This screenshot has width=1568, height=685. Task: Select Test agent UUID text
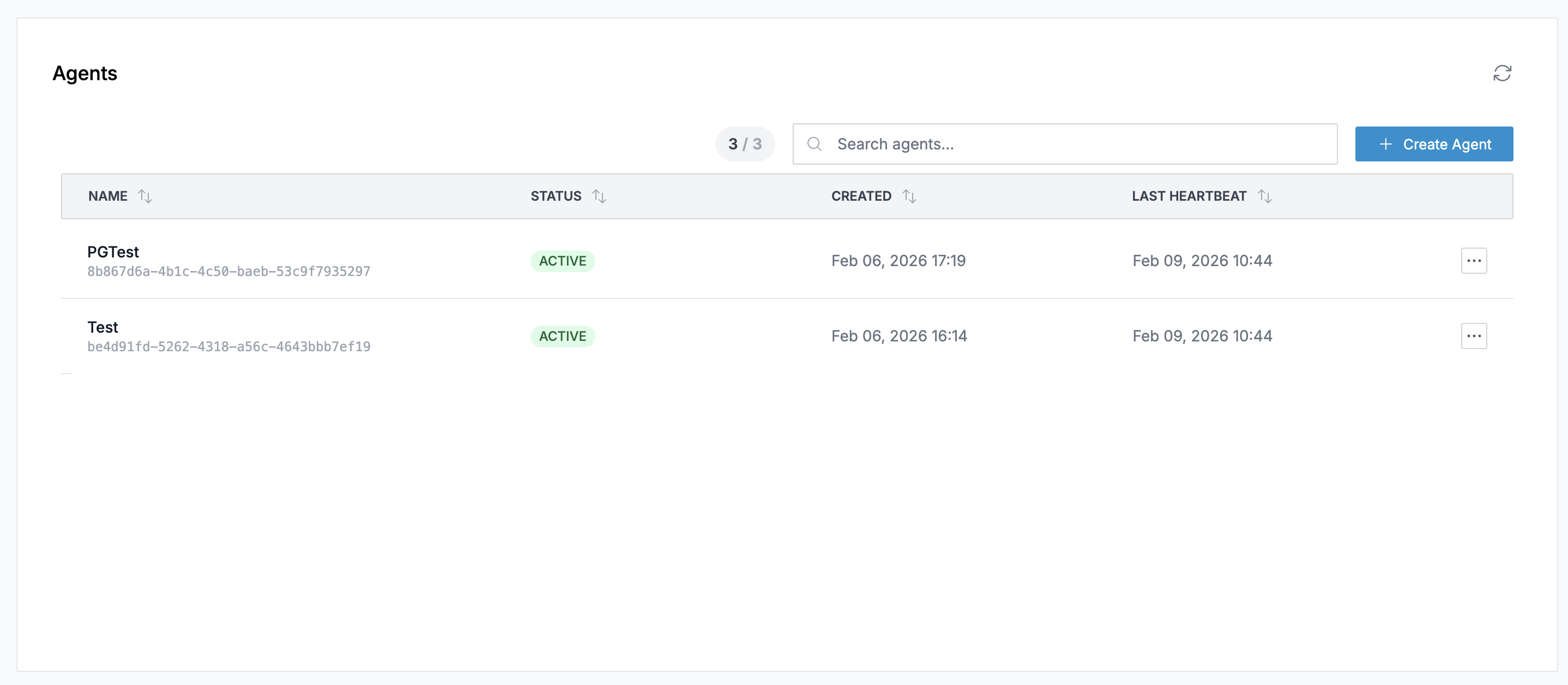tap(228, 347)
